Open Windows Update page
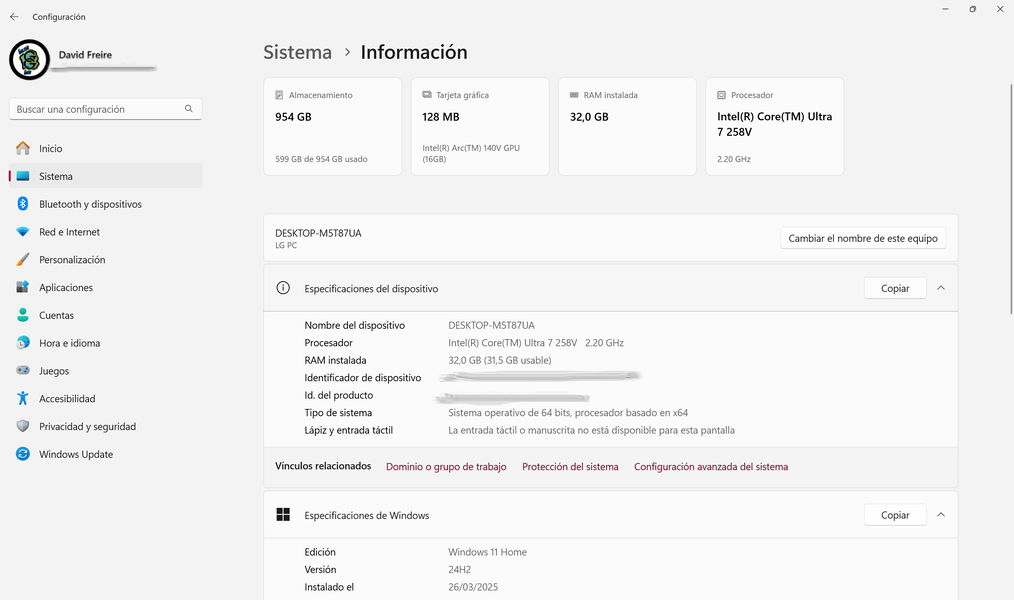1014x600 pixels. [x=105, y=454]
